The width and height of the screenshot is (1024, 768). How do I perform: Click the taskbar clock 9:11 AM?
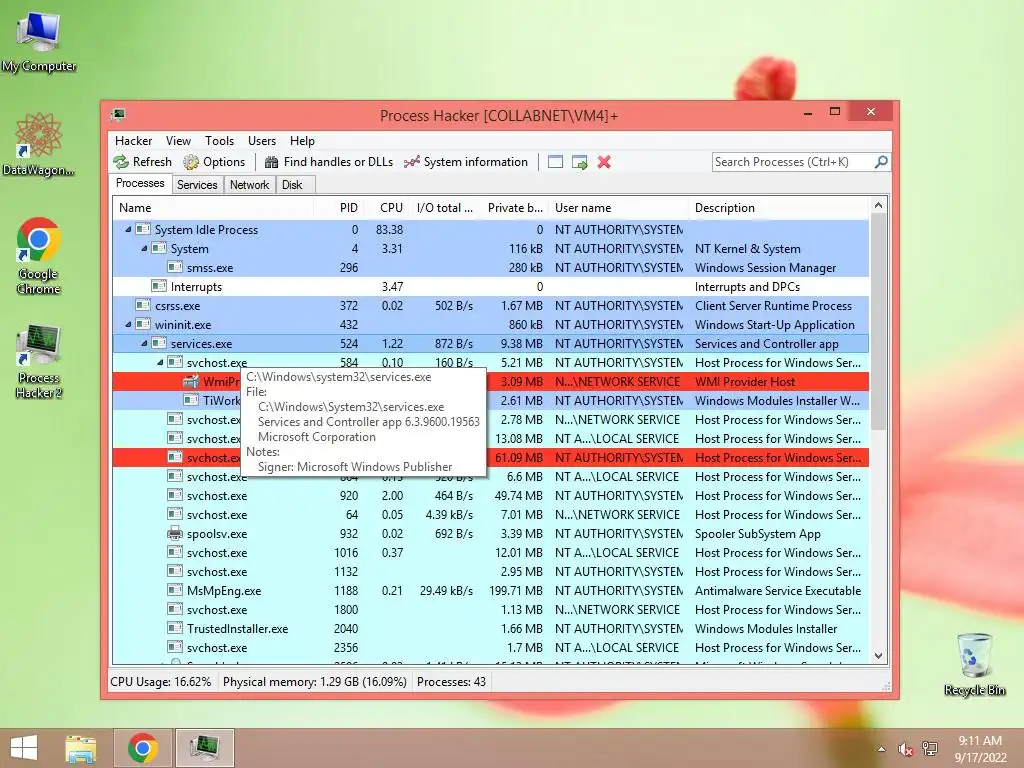(x=980, y=749)
